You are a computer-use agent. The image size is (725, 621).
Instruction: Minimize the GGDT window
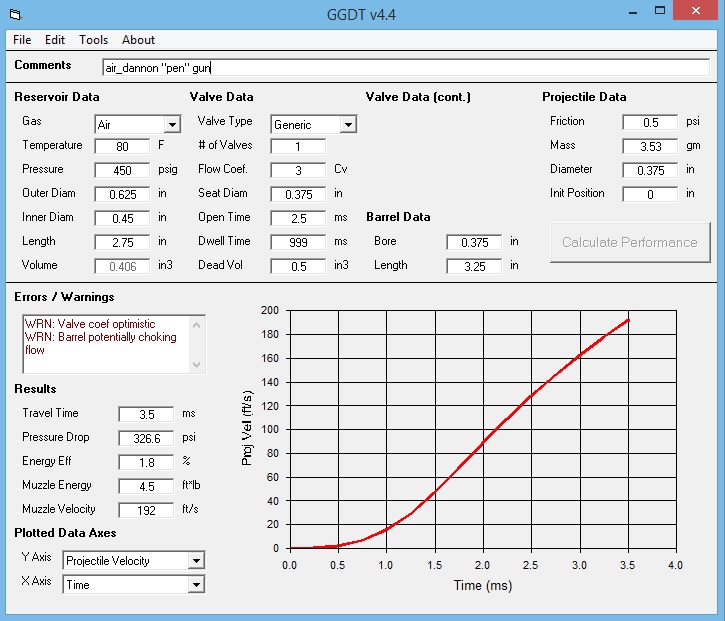[x=632, y=12]
